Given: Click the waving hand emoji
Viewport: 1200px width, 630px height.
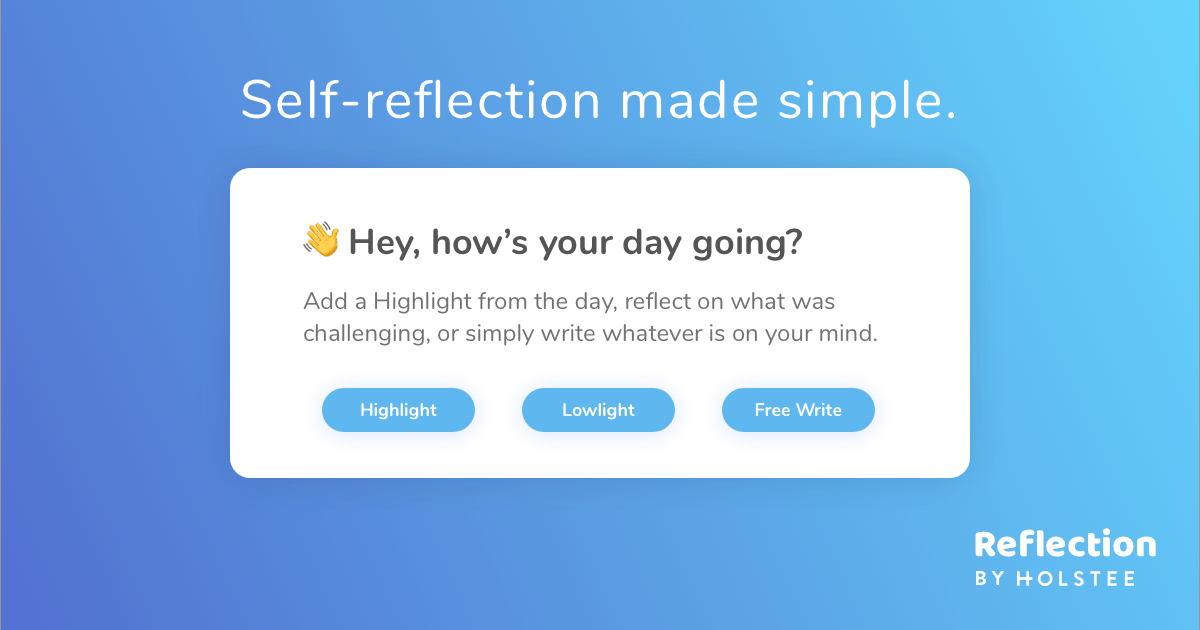Looking at the screenshot, I should [x=320, y=240].
